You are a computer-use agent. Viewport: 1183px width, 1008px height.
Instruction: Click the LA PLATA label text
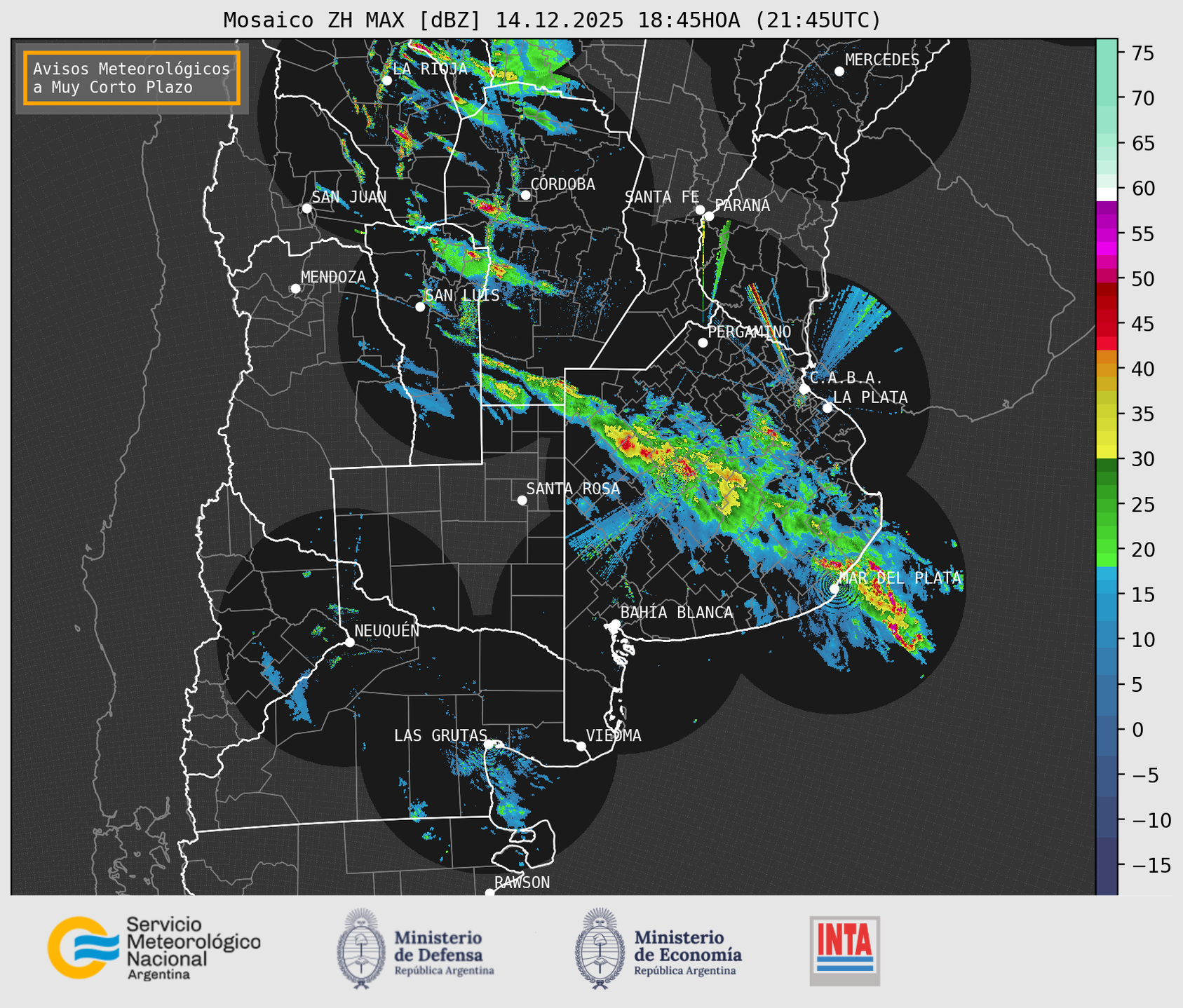click(x=871, y=397)
